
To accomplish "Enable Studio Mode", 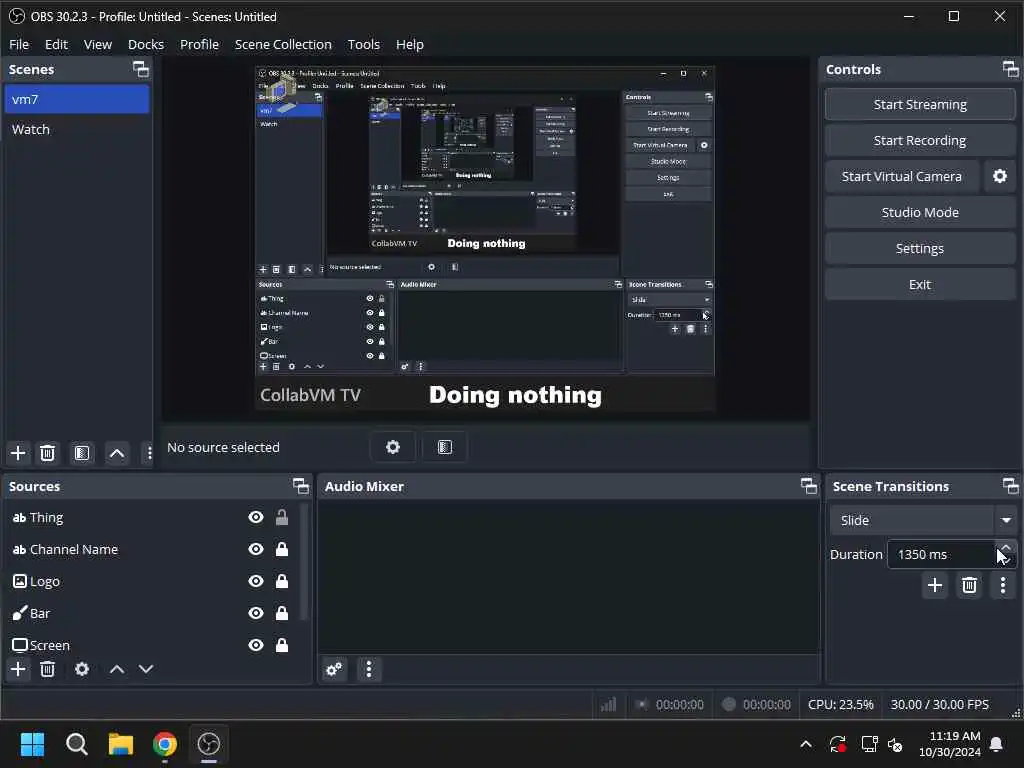I will coord(920,212).
